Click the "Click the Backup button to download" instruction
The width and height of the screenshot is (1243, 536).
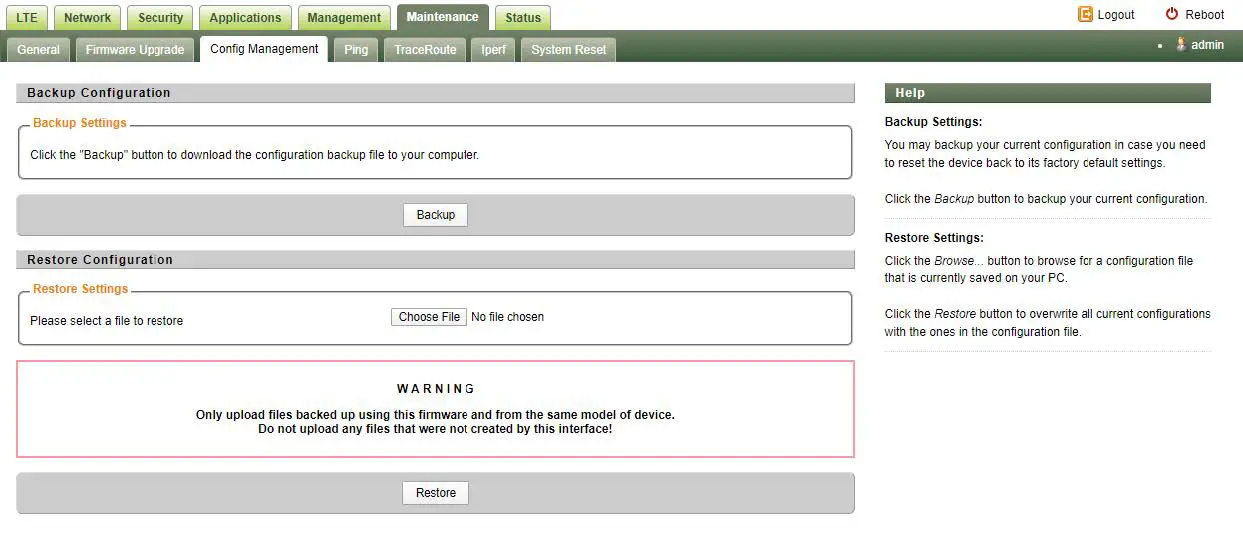pyautogui.click(x=255, y=155)
